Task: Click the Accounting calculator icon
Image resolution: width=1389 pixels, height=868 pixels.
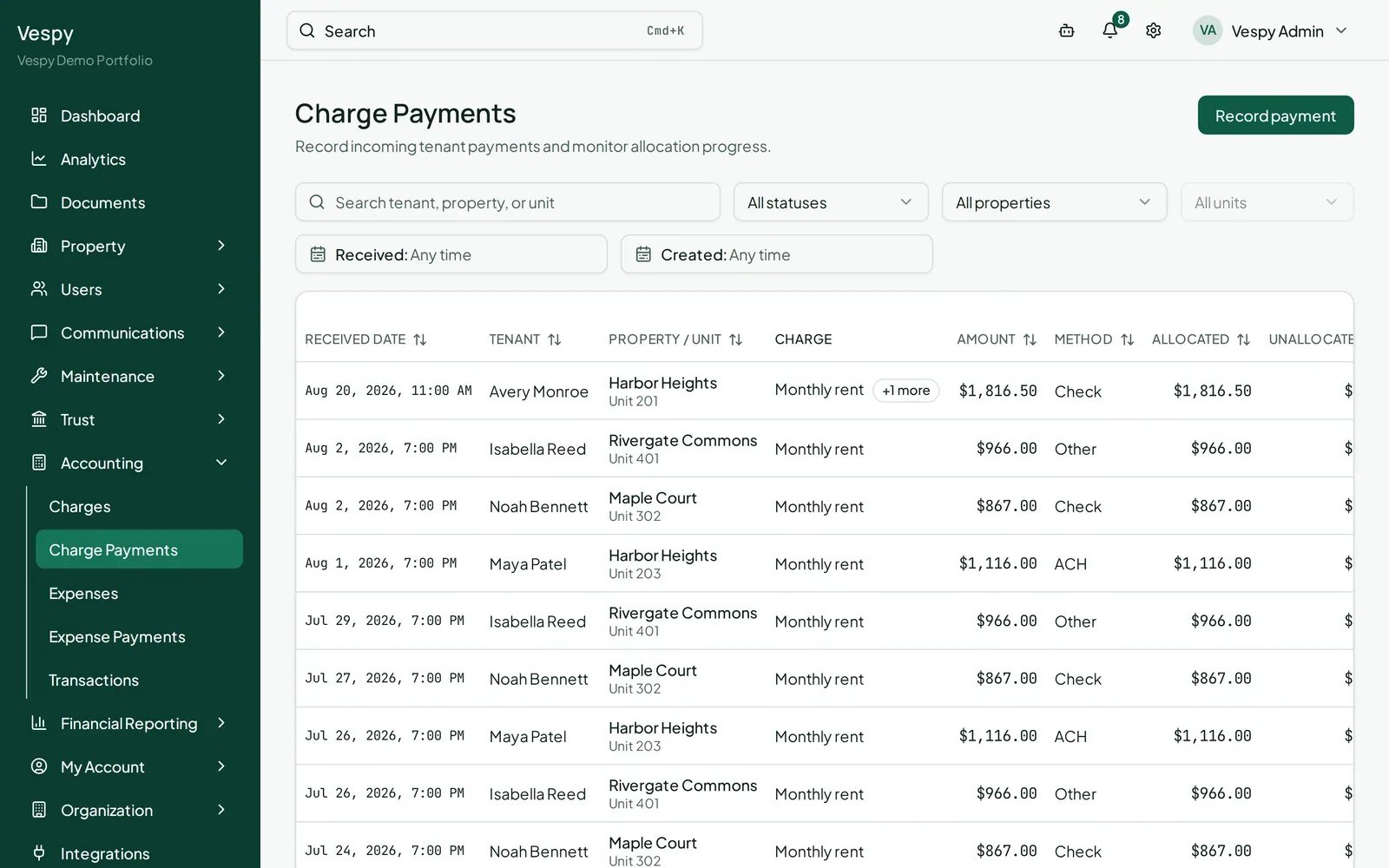Action: pos(39,463)
